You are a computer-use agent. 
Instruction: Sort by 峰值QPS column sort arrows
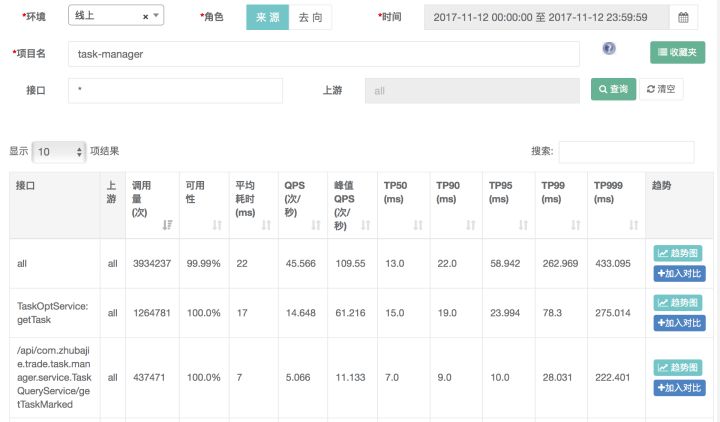[x=365, y=226]
